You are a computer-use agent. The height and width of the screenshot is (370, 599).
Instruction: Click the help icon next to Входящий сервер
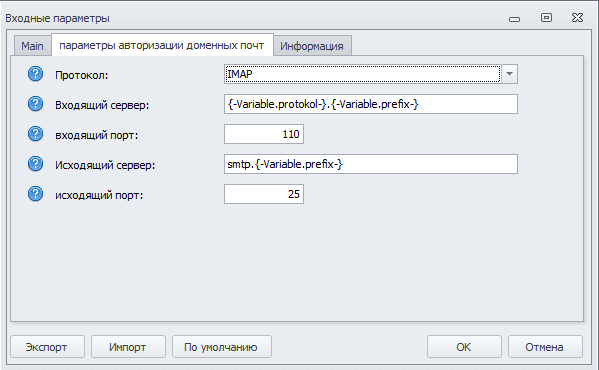[x=35, y=104]
